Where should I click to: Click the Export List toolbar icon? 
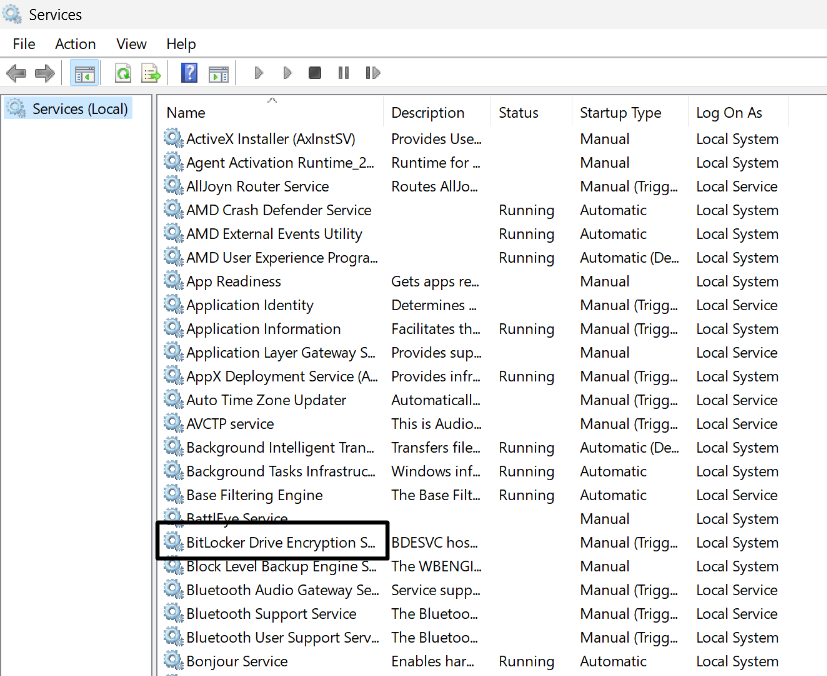click(151, 73)
